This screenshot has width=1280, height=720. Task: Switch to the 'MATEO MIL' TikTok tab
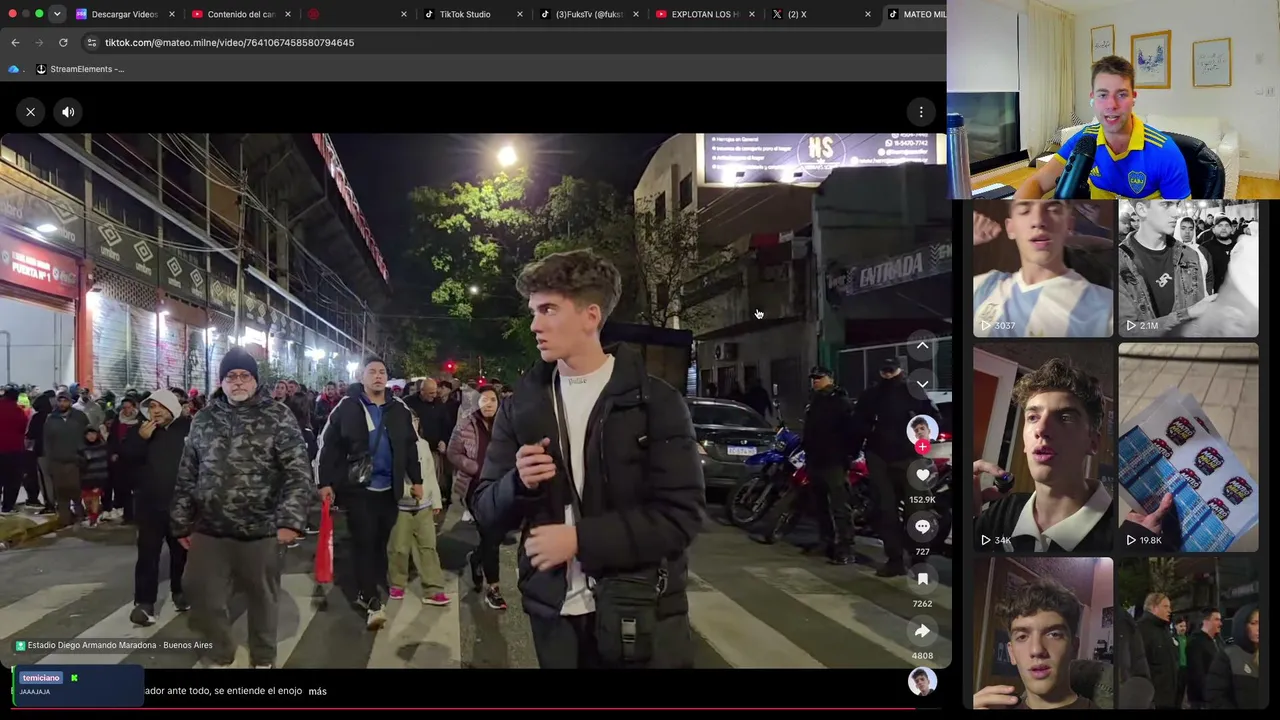[x=917, y=14]
